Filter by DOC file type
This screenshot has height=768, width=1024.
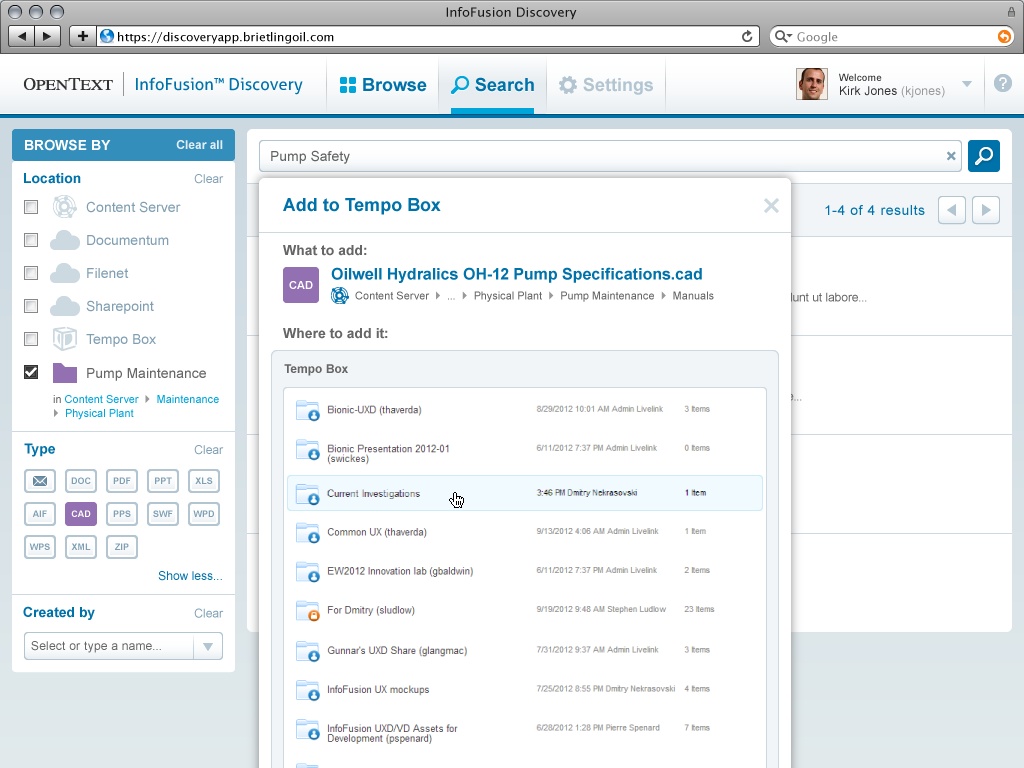click(x=81, y=481)
